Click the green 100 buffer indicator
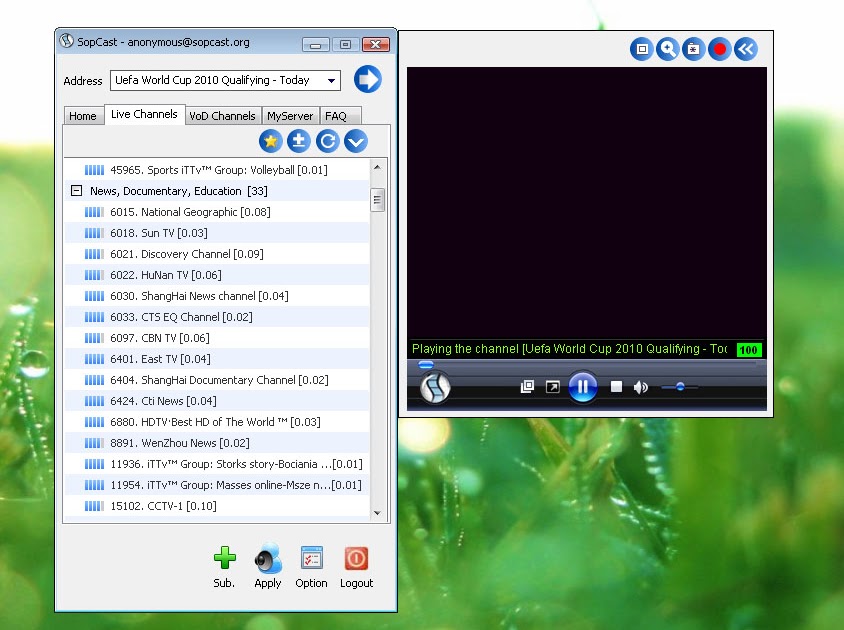 pos(749,350)
